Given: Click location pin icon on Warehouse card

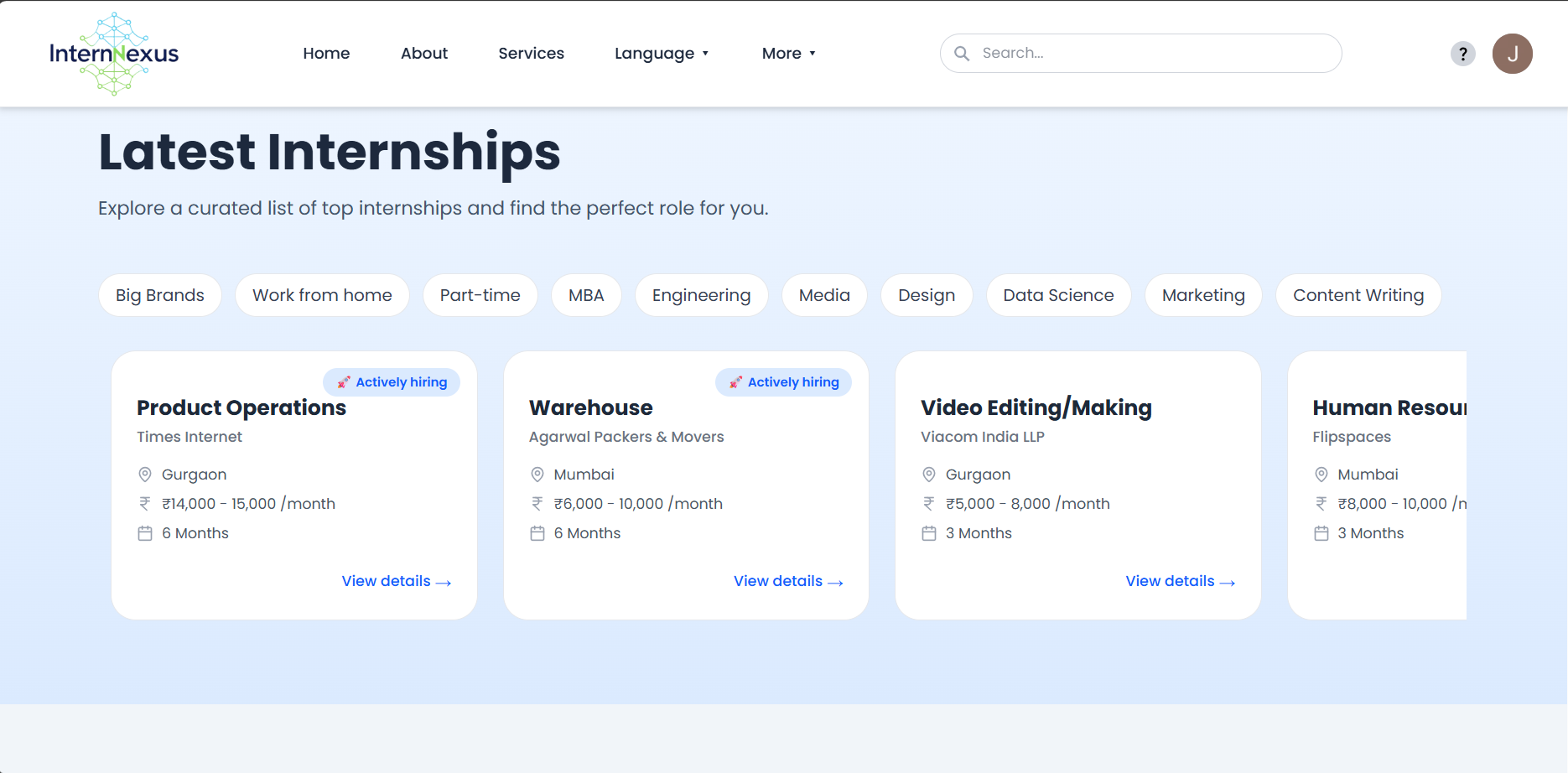Looking at the screenshot, I should 537,475.
